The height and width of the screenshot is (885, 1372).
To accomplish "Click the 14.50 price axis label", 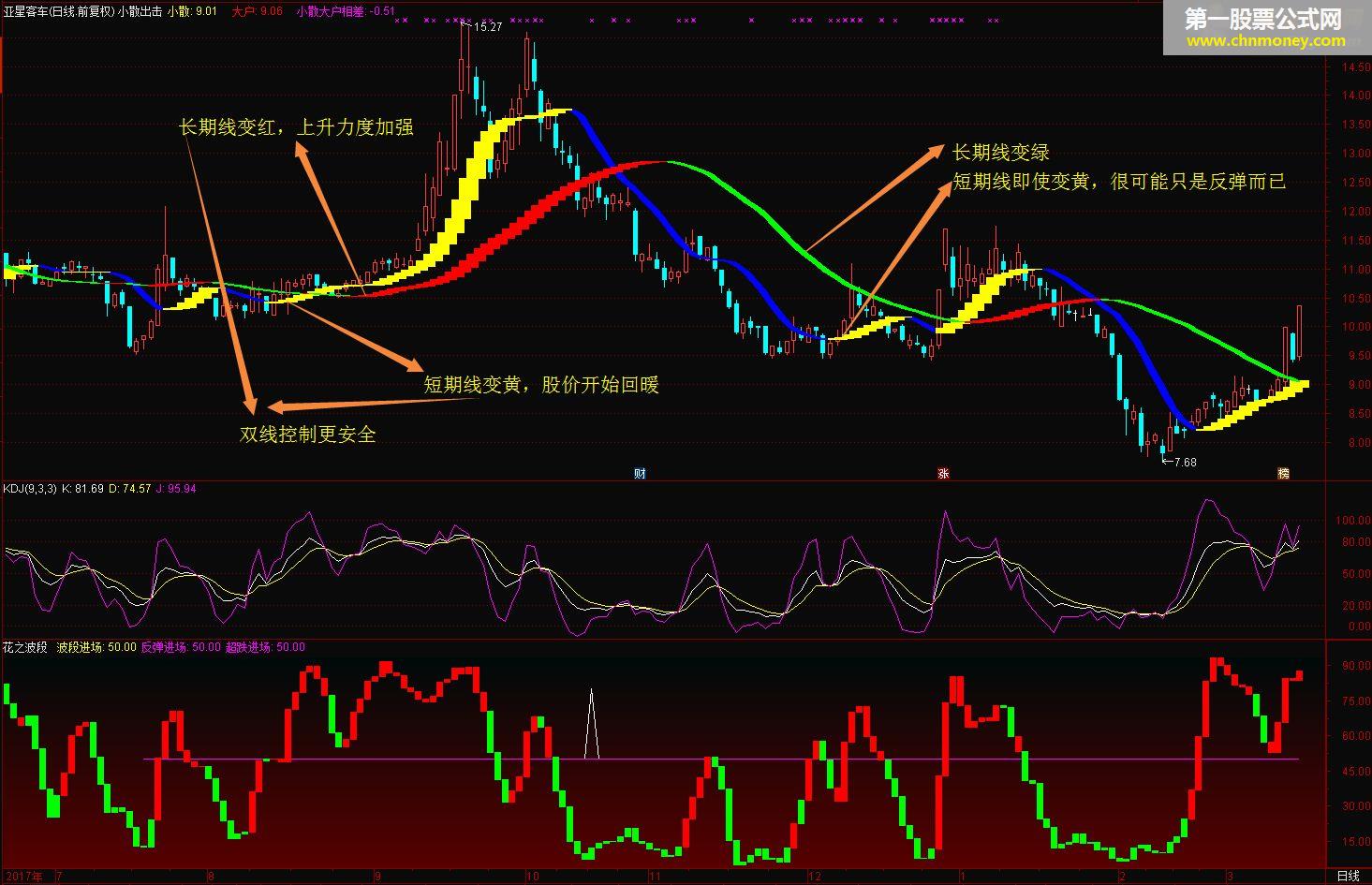I will coord(1355,67).
